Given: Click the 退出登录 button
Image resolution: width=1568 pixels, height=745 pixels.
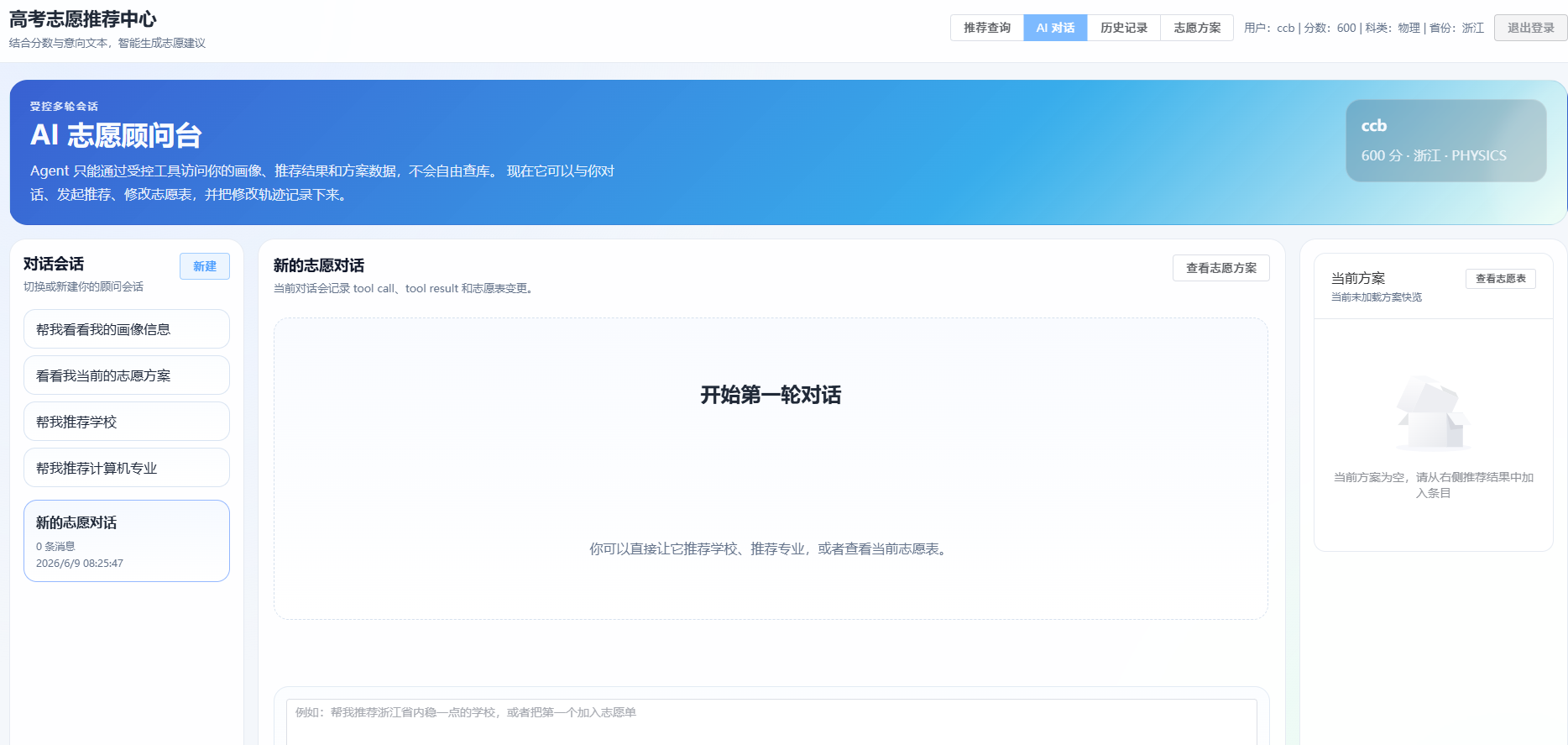Looking at the screenshot, I should pyautogui.click(x=1530, y=28).
